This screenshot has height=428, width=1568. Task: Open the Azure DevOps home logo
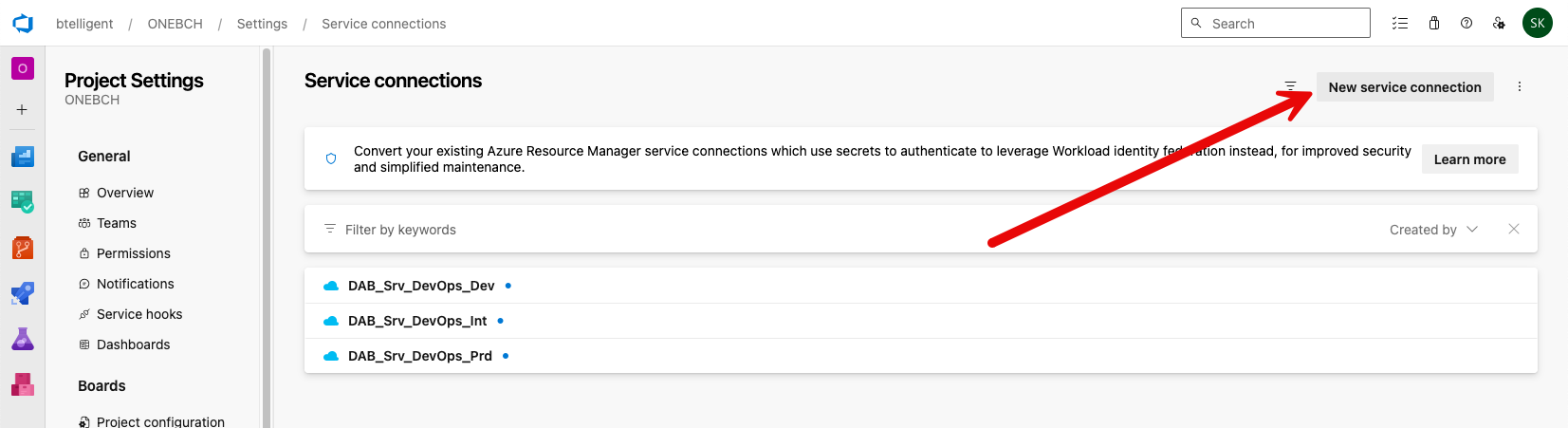tap(23, 24)
